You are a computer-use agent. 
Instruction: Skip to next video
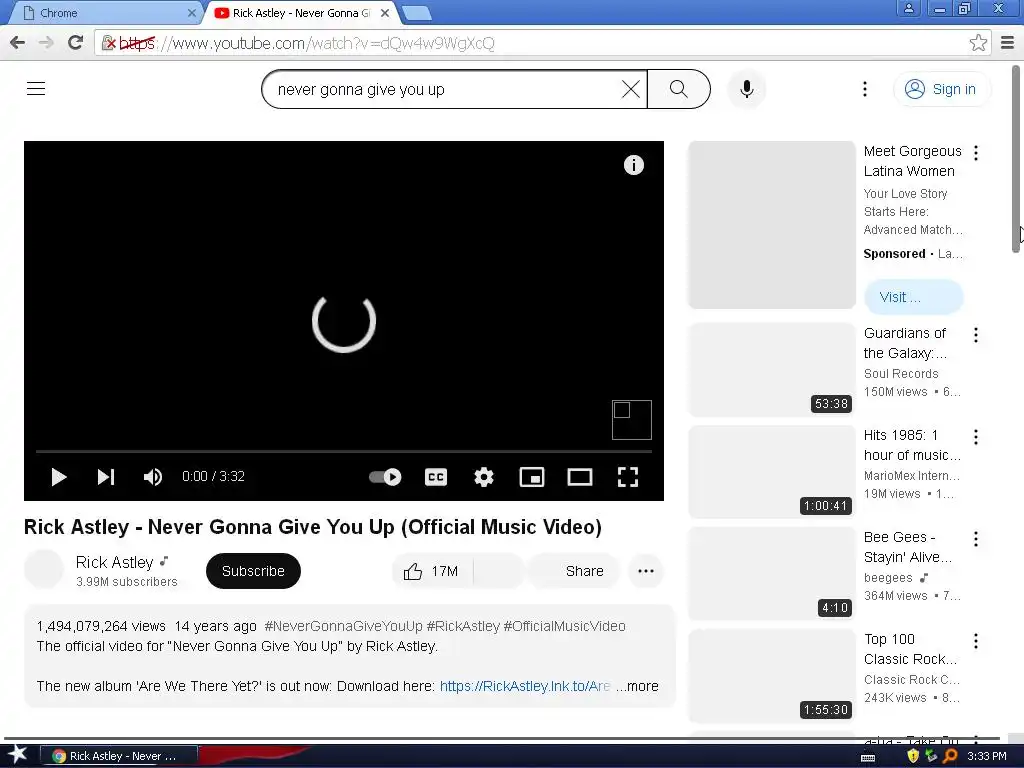click(106, 477)
